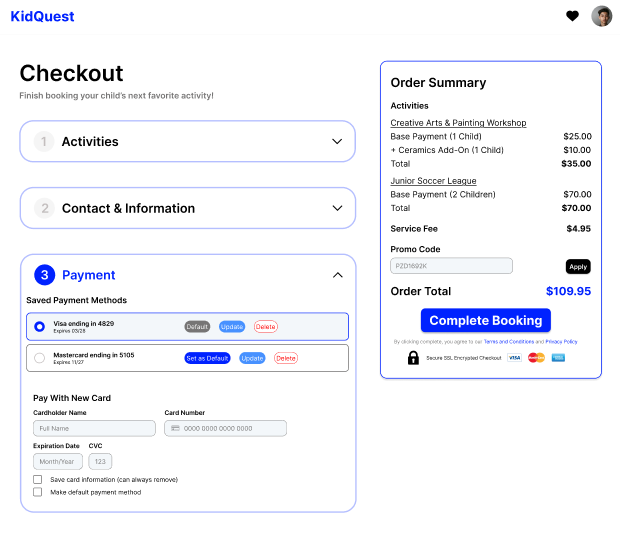Viewport: 620px width, 537px height.
Task: Expand the Activities section chevron
Action: pos(337,141)
